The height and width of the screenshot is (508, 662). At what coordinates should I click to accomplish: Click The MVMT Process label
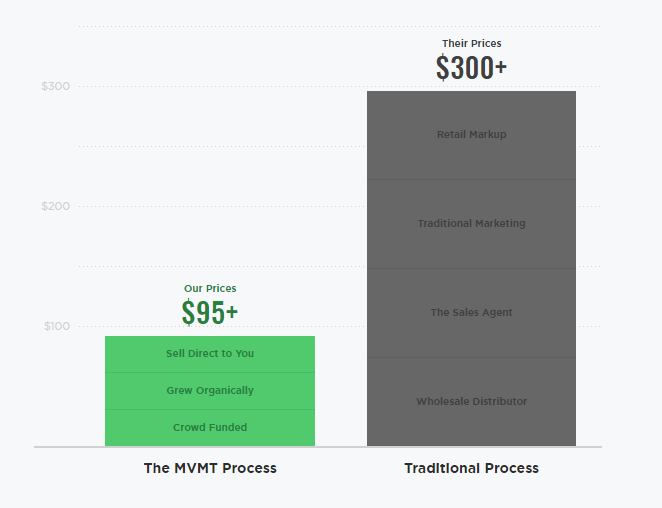210,468
